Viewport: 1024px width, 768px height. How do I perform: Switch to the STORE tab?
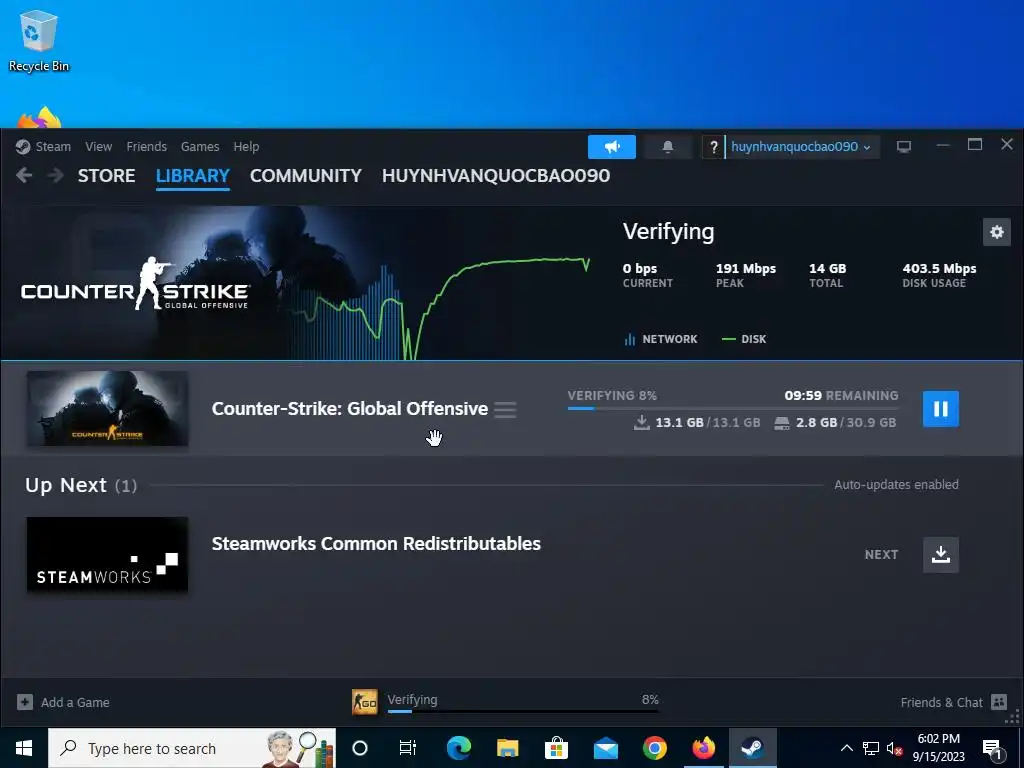pyautogui.click(x=106, y=176)
